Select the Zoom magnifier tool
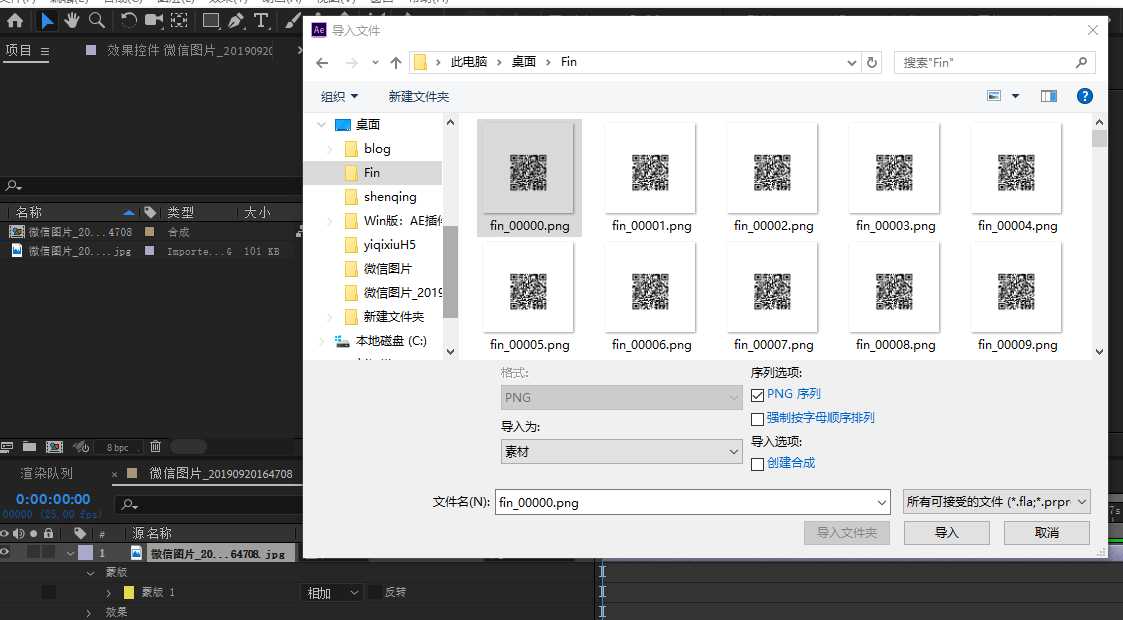1123x620 pixels. coord(97,20)
